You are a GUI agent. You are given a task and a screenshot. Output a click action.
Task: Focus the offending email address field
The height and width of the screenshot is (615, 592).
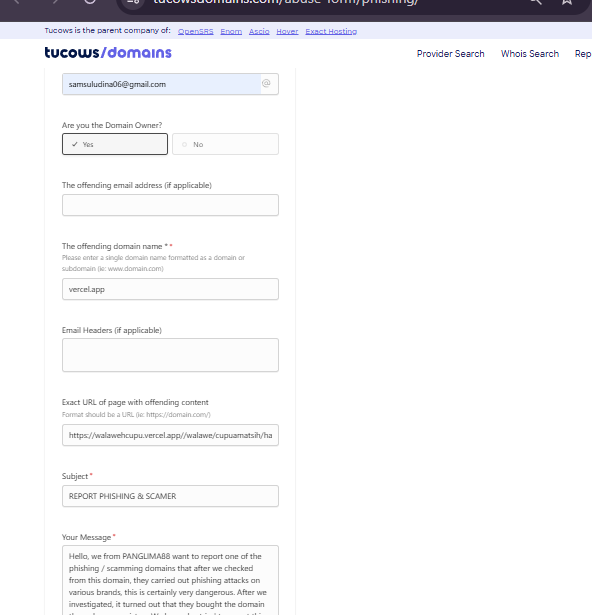[170, 205]
